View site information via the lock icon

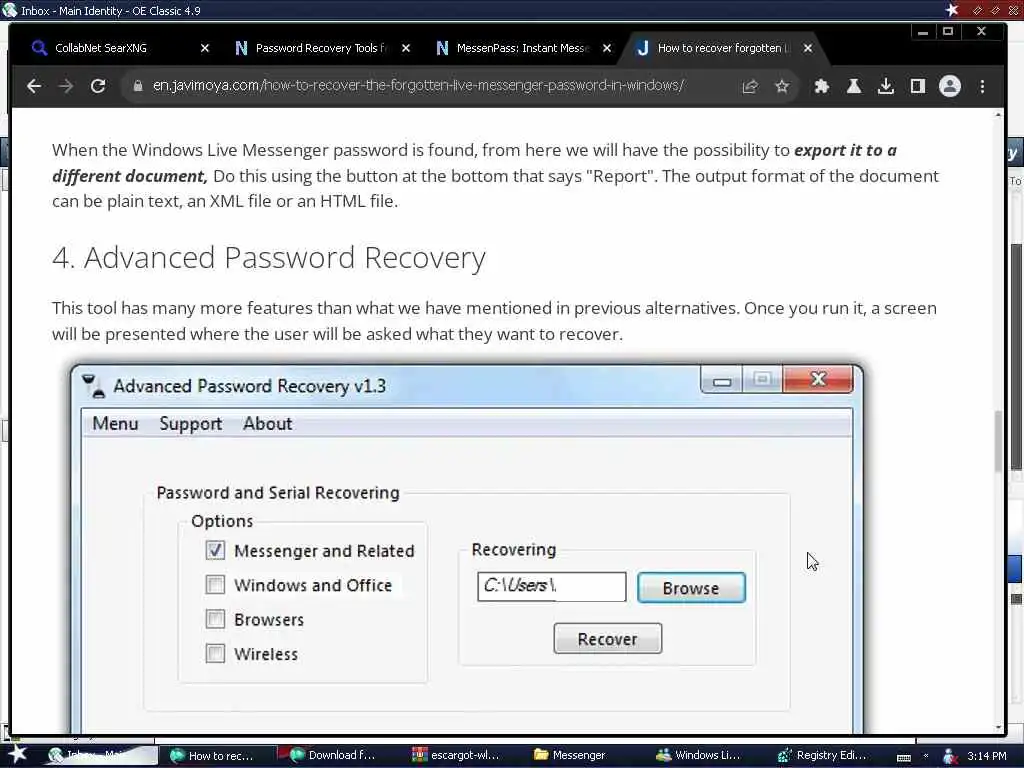click(x=138, y=86)
